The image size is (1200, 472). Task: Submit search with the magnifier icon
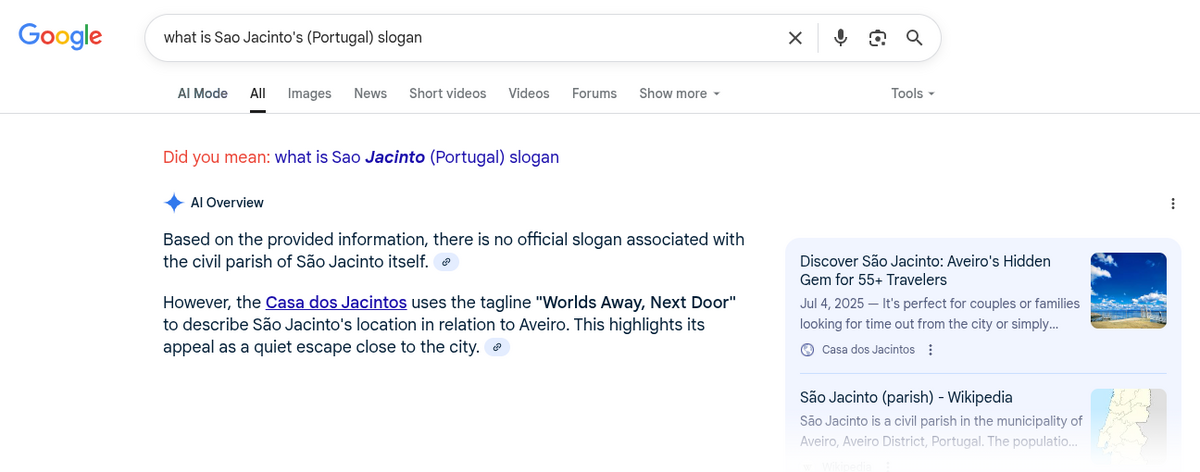click(x=914, y=38)
